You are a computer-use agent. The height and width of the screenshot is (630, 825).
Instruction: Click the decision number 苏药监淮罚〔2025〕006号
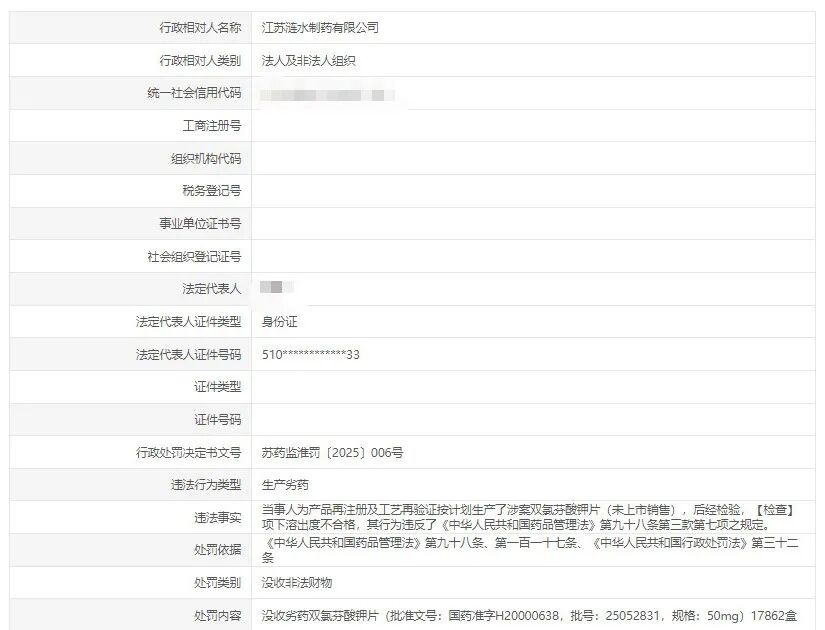[x=330, y=452]
